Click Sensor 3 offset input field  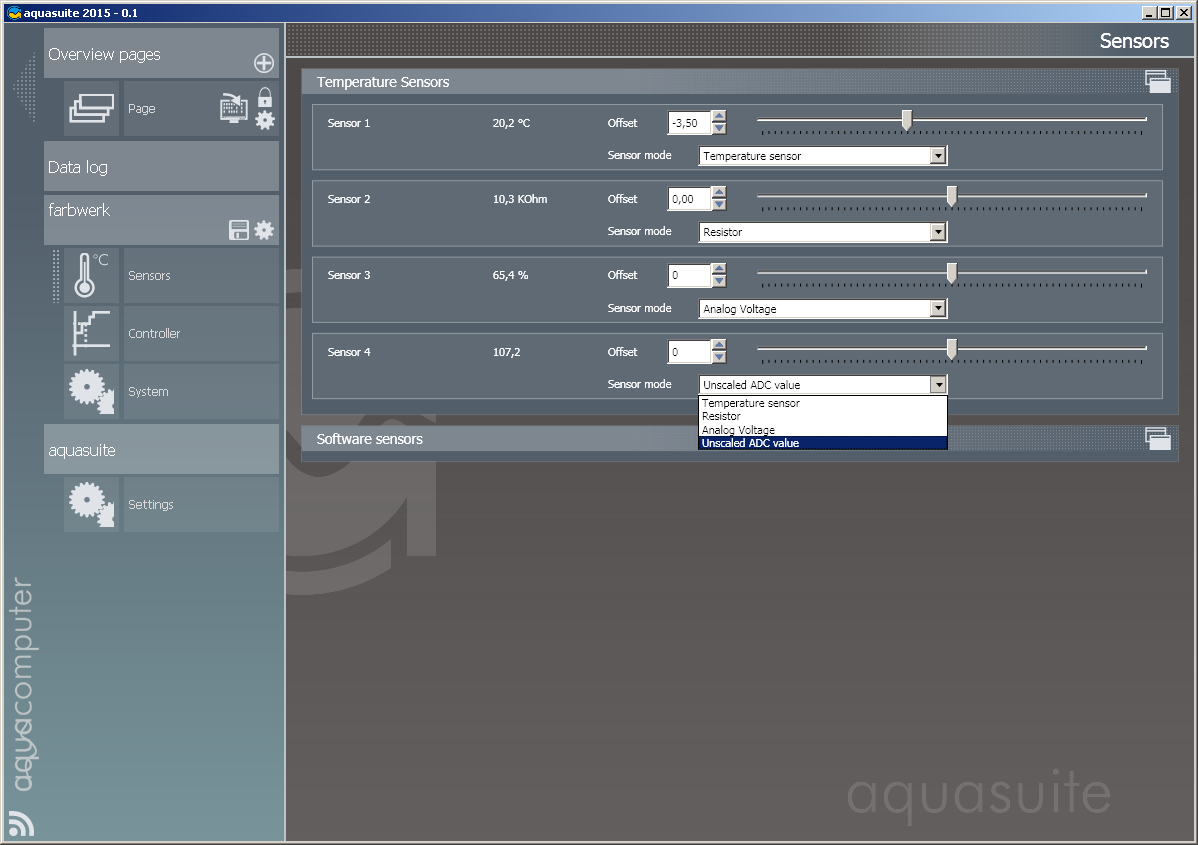point(689,275)
